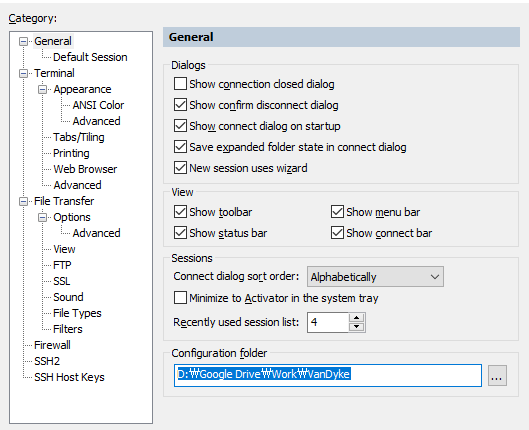Open Appearance settings under Terminal
The width and height of the screenshot is (529, 430).
click(x=82, y=89)
